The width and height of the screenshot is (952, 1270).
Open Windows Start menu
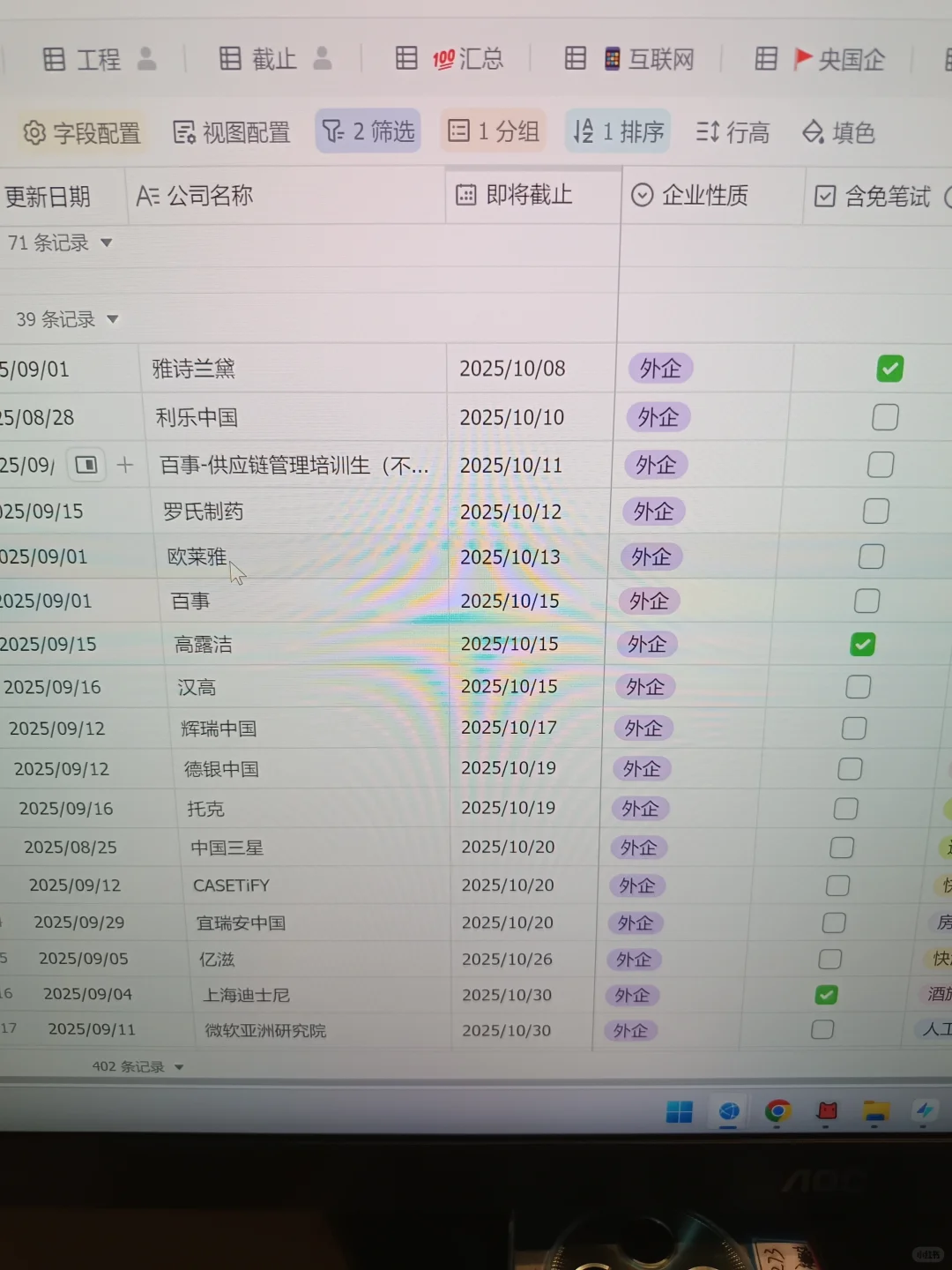pos(680,1111)
